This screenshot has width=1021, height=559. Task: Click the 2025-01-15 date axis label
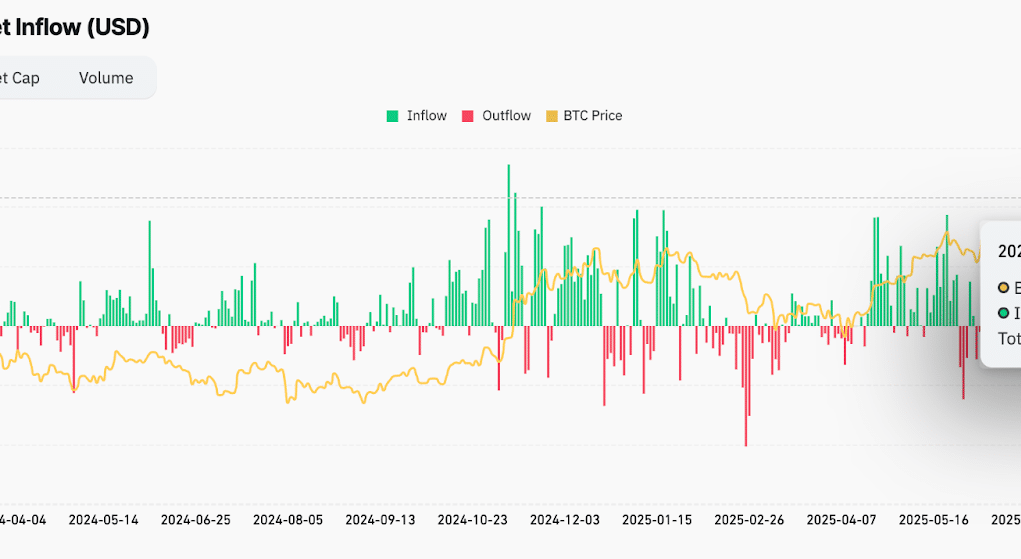click(x=657, y=520)
